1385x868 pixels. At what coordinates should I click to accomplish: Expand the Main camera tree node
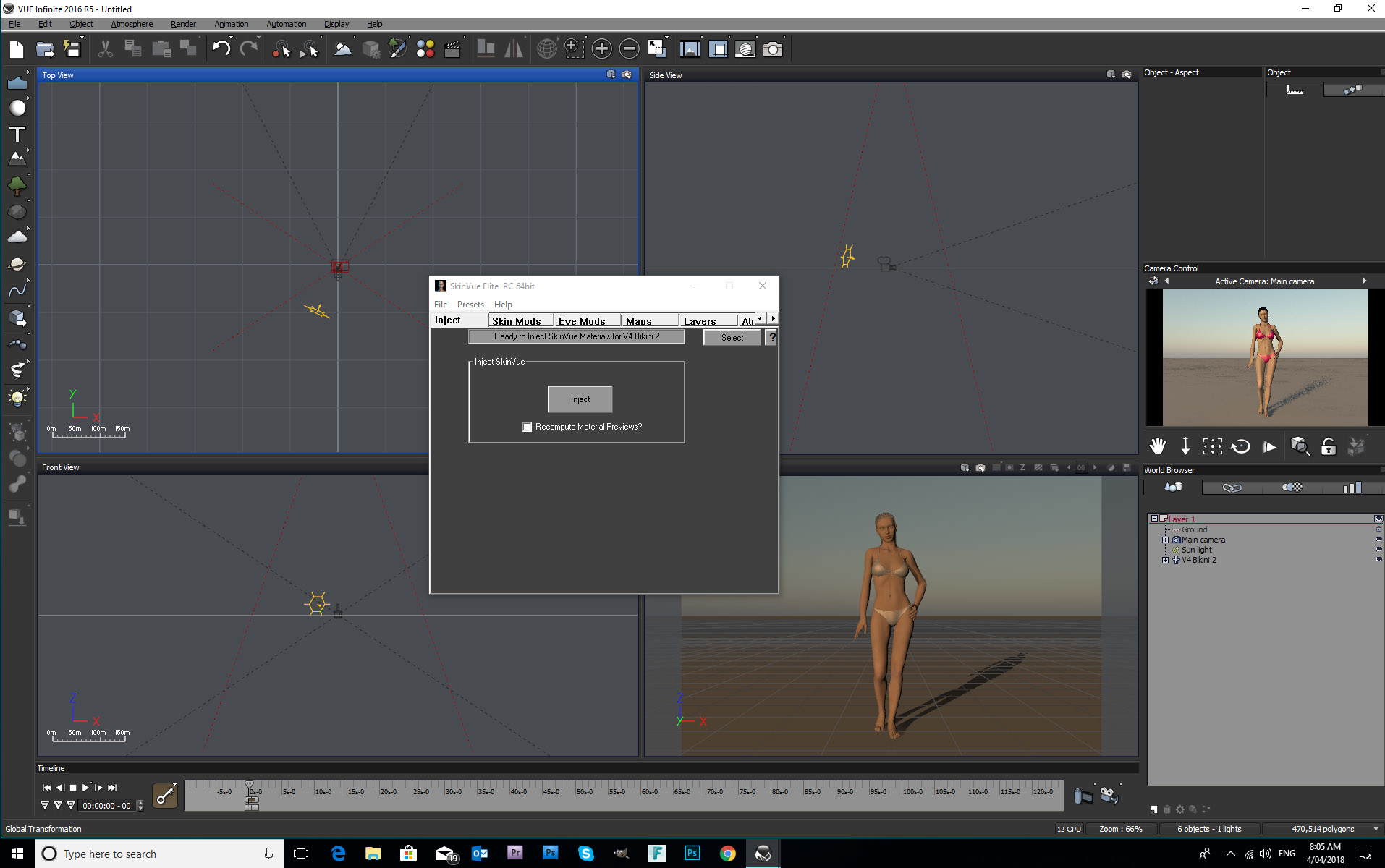pos(1165,540)
